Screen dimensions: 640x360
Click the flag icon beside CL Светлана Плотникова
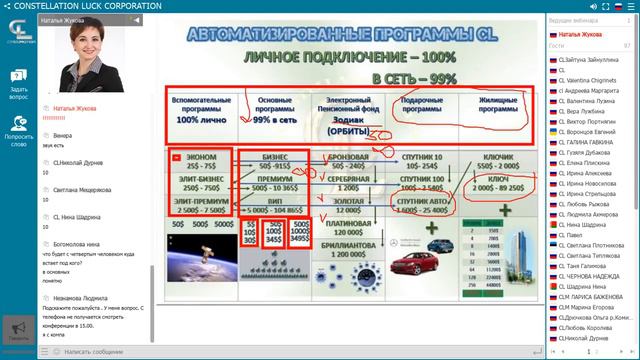553,245
